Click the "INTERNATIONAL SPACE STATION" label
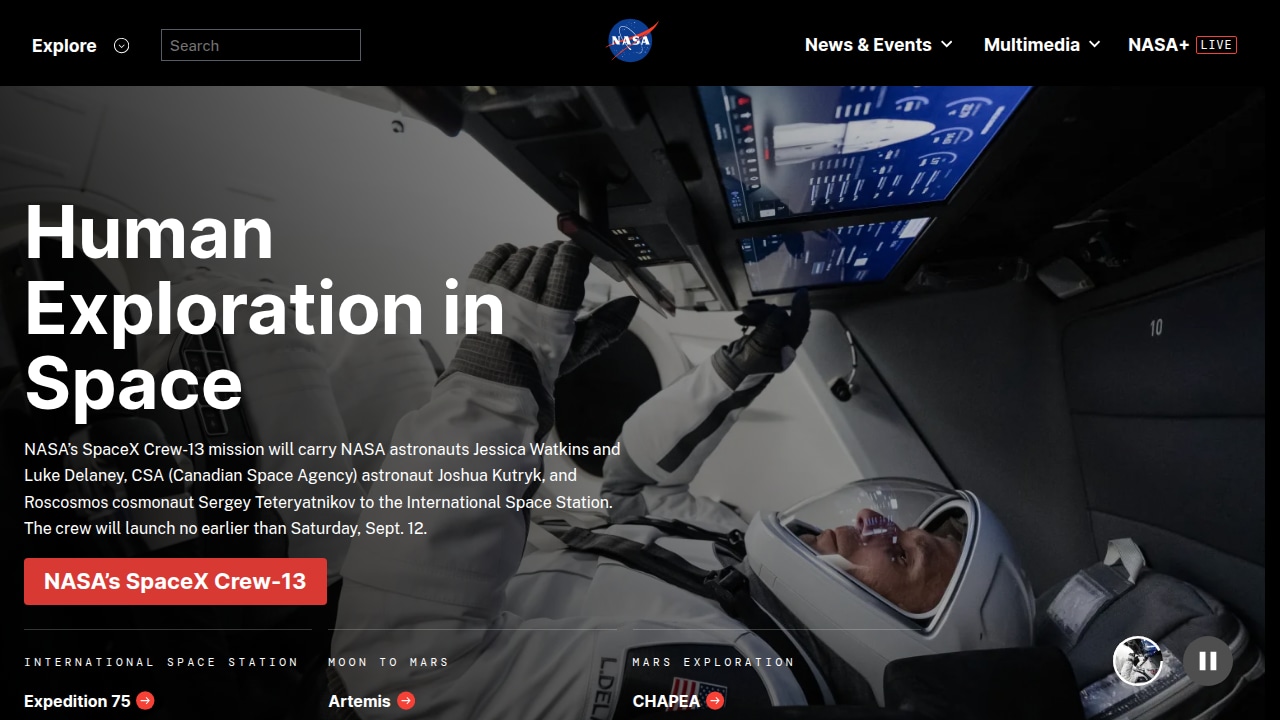 coord(161,662)
